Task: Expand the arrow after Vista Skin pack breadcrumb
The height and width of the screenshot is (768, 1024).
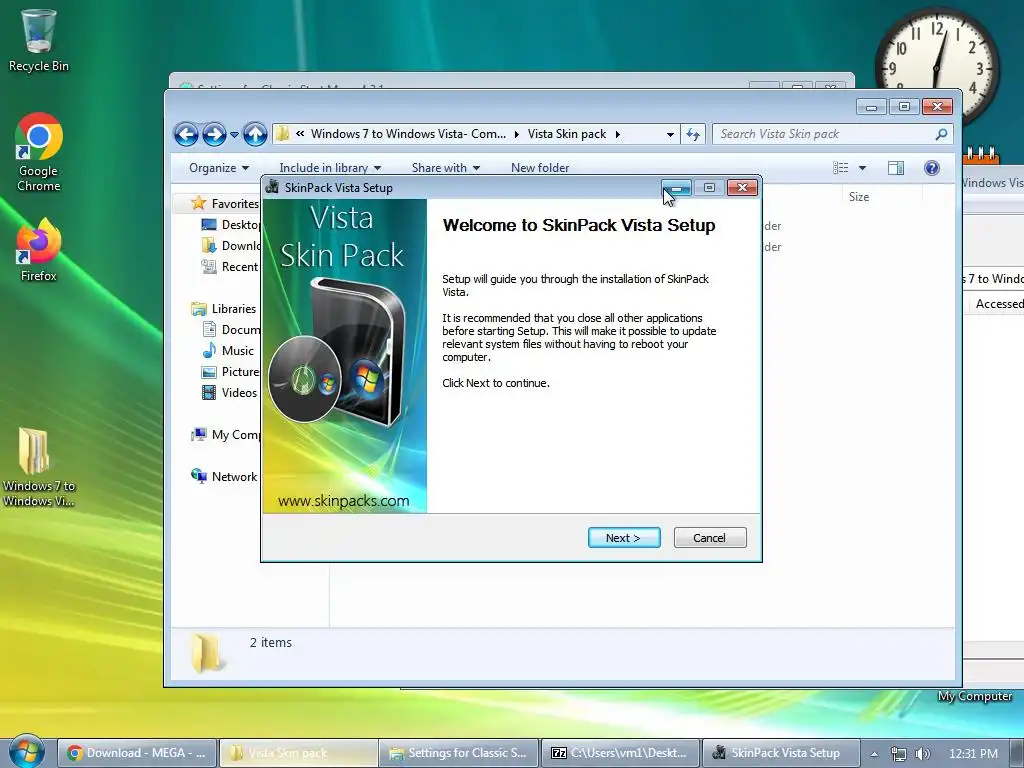Action: pos(617,135)
